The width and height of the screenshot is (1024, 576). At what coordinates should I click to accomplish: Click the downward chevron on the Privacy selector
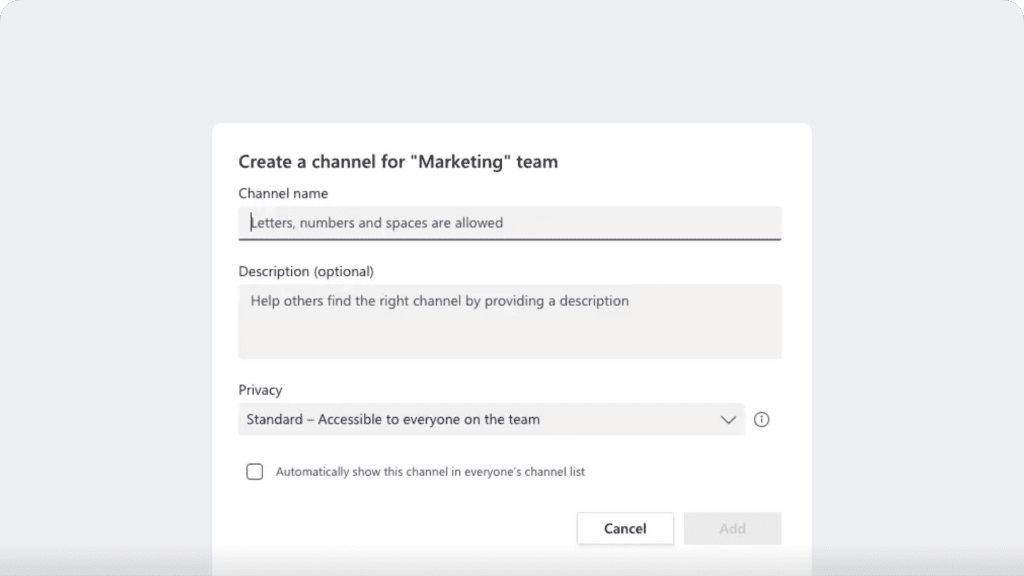728,419
